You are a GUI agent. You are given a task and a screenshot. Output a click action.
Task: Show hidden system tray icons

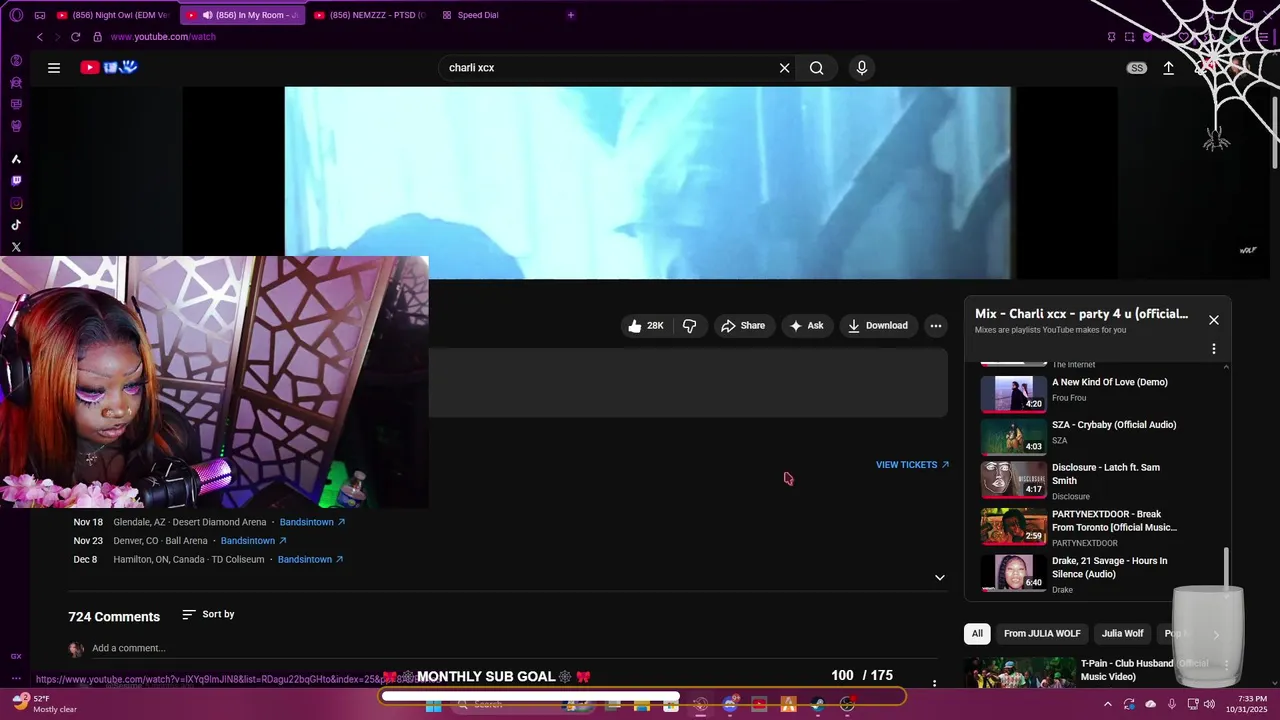[1108, 704]
